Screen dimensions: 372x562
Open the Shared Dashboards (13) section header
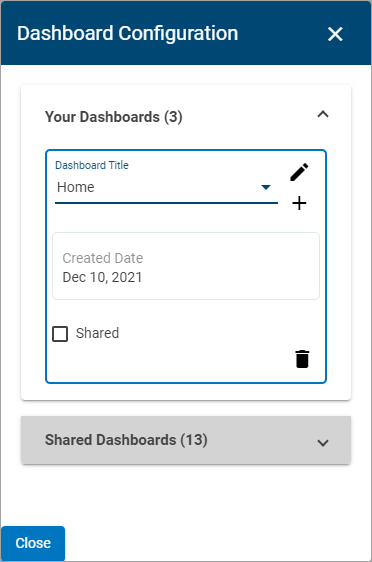pyautogui.click(x=126, y=440)
